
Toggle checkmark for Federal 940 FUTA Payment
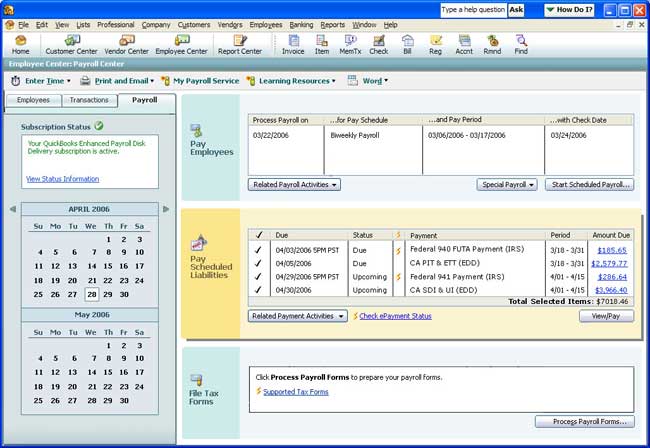point(258,250)
